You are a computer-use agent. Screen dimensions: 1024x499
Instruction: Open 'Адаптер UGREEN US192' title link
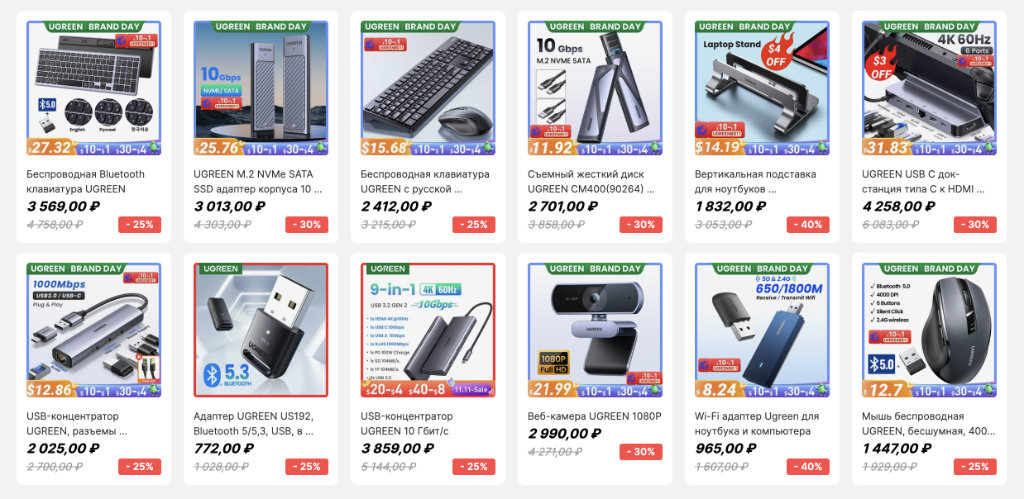[x=255, y=424]
